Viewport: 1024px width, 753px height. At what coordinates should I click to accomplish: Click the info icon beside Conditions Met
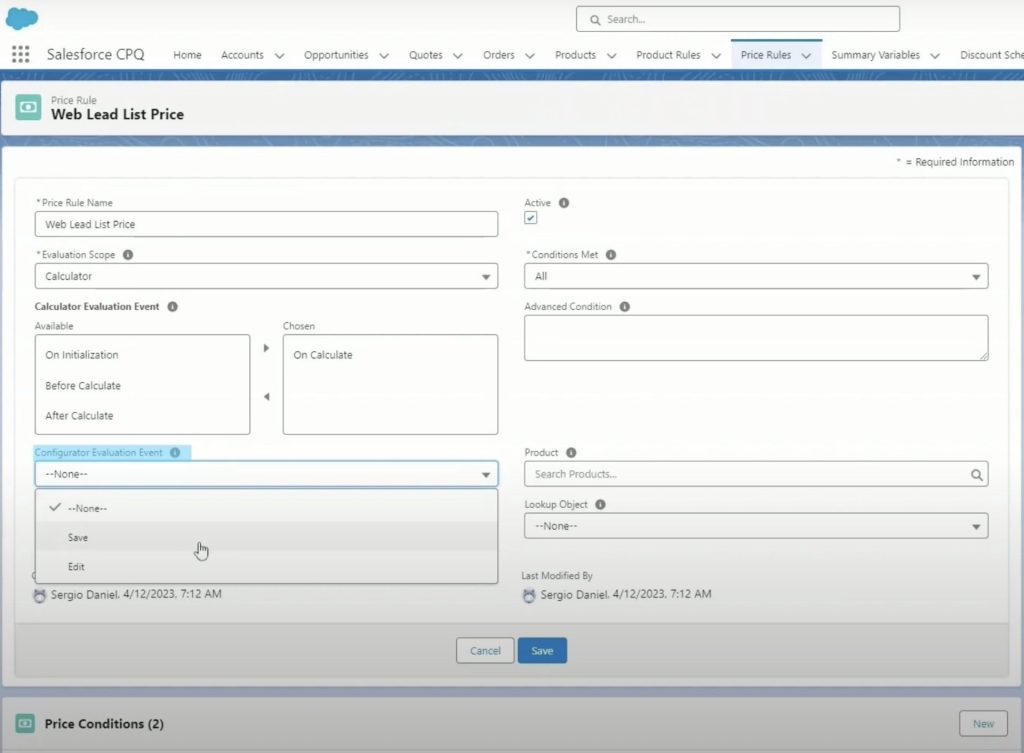[611, 255]
